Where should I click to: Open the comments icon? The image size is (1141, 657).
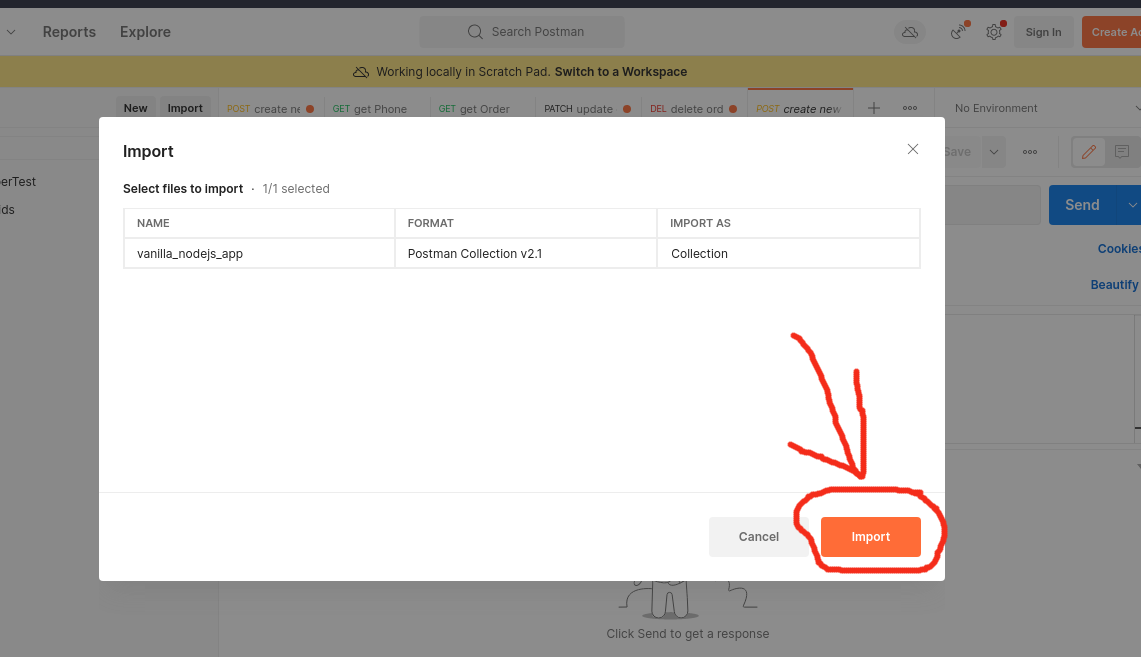click(x=1122, y=152)
